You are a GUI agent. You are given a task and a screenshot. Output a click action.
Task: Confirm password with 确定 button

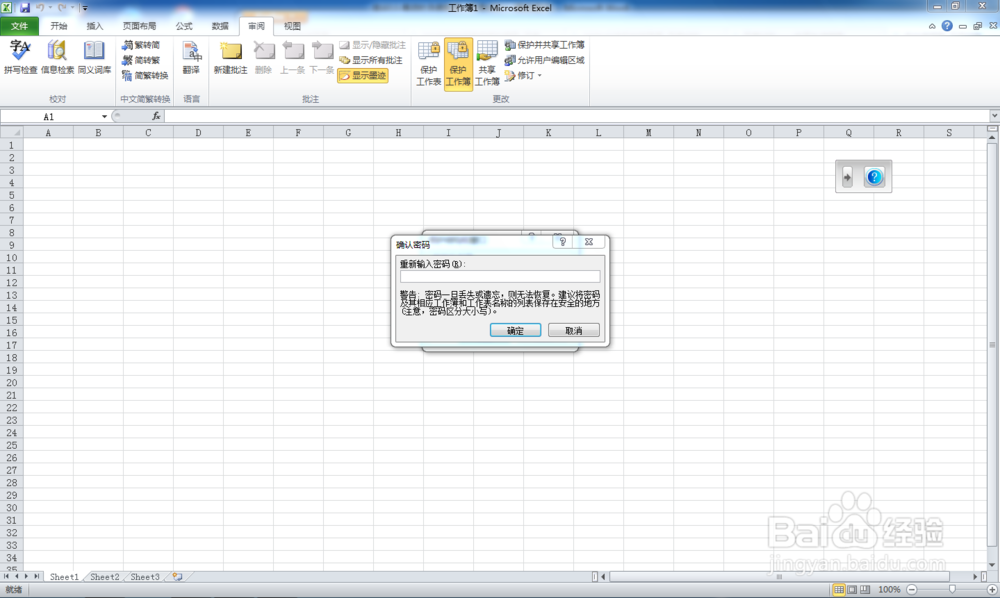click(x=515, y=330)
